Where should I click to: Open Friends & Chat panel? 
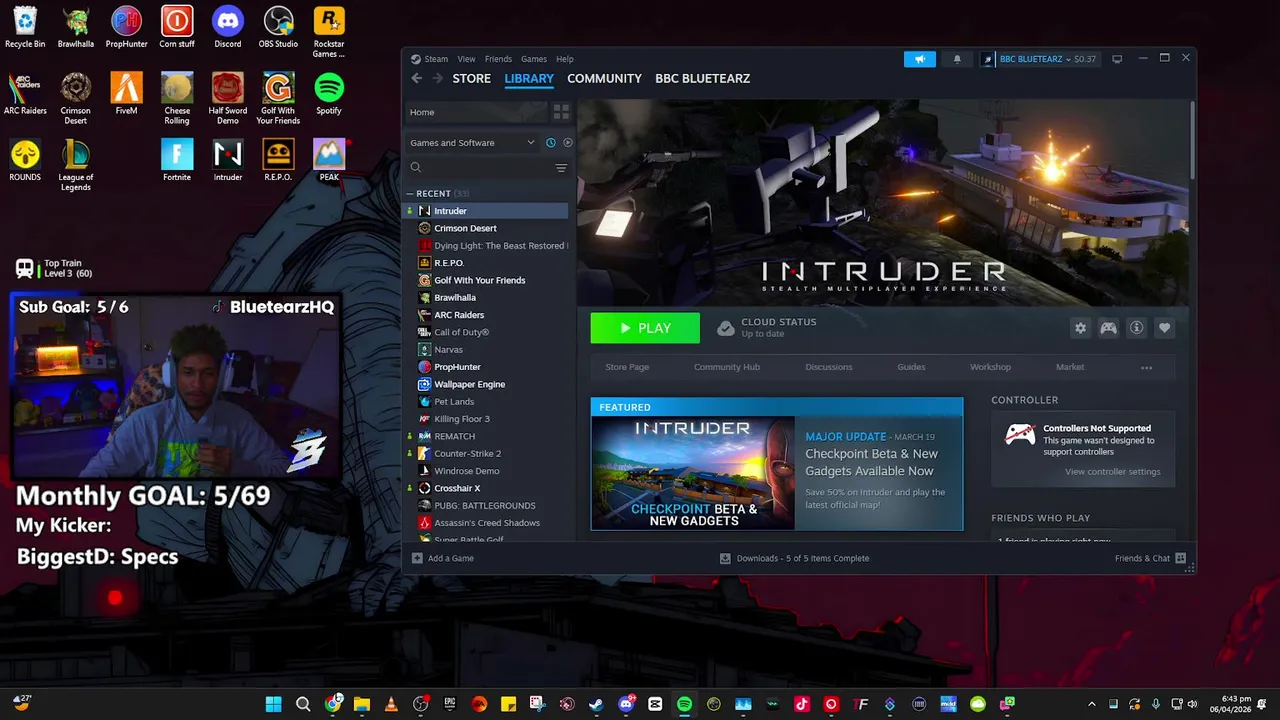click(x=1150, y=558)
